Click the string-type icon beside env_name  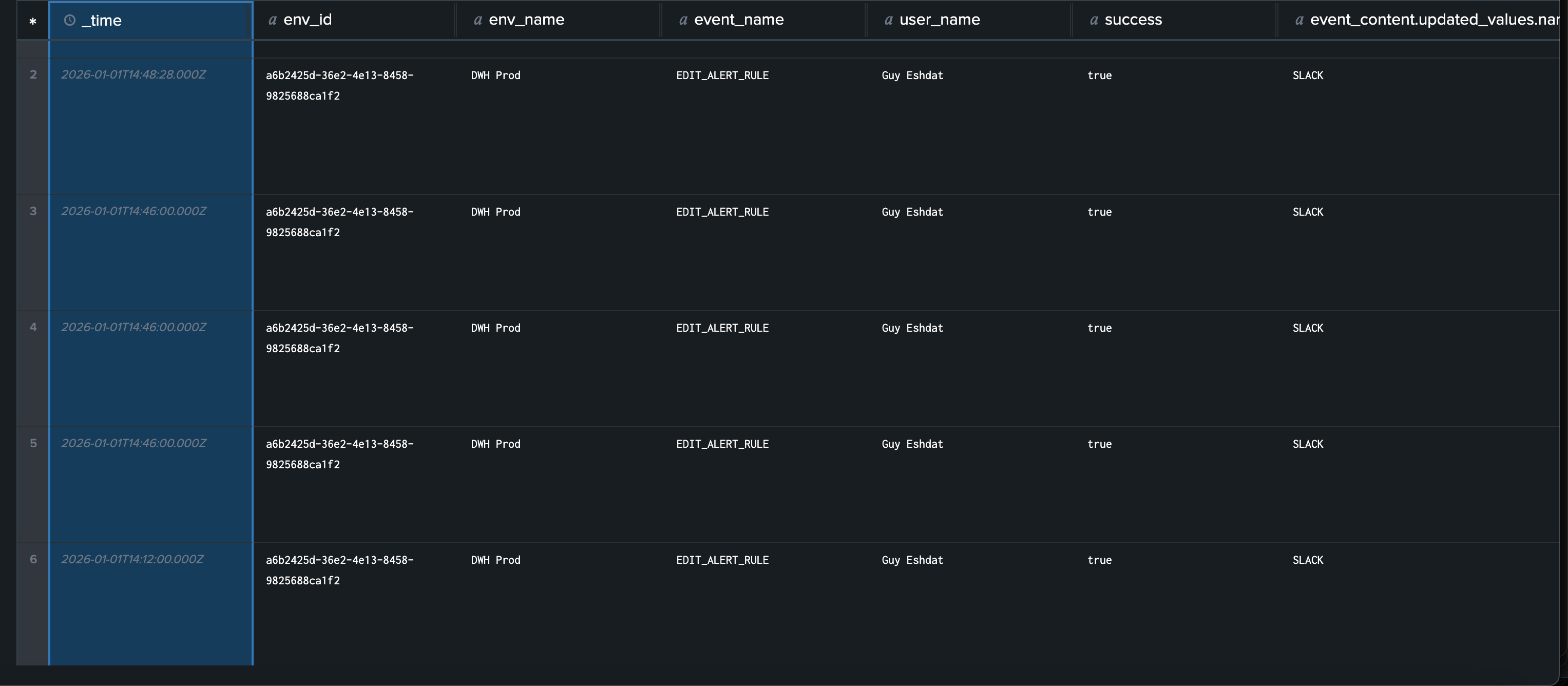pyautogui.click(x=478, y=20)
